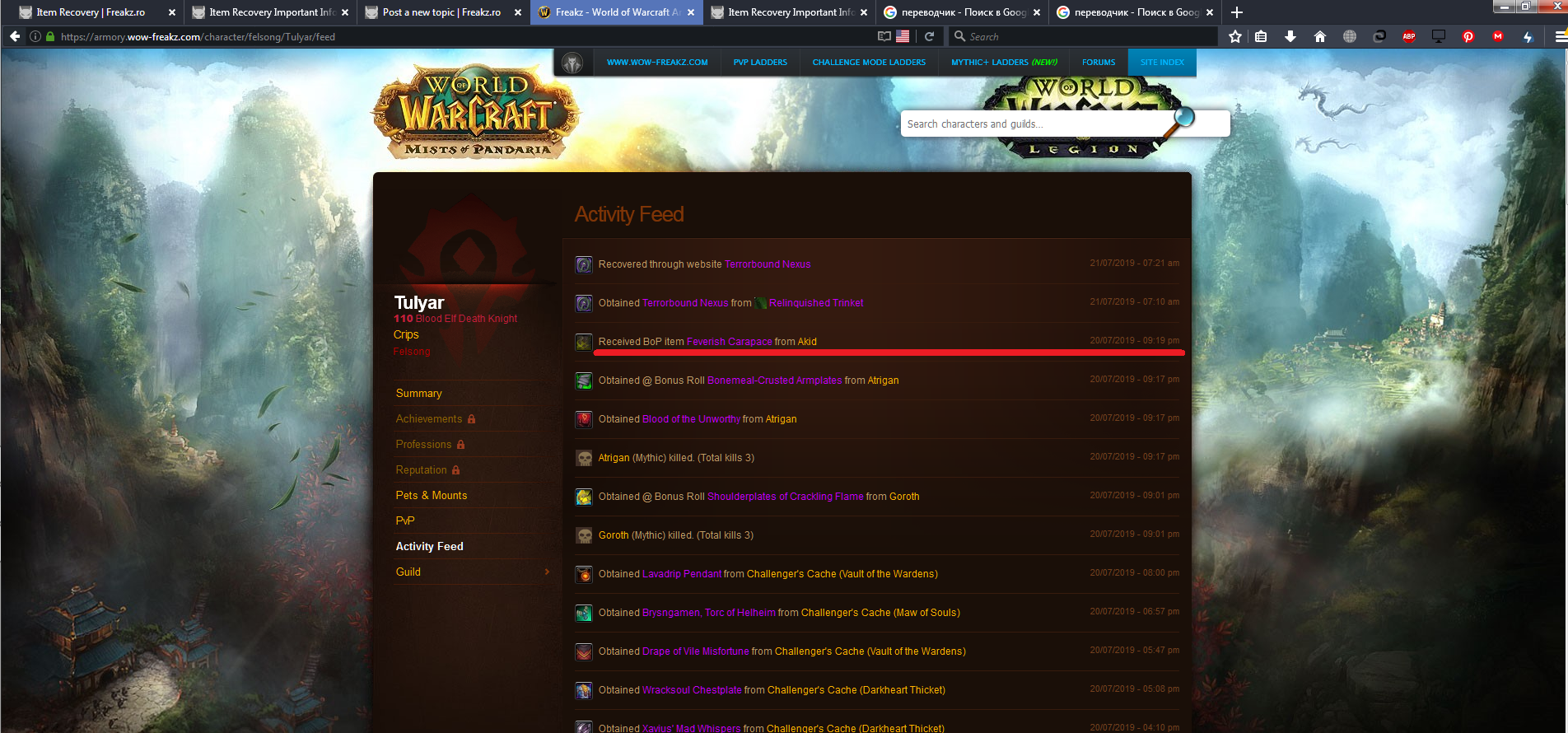Open PvP in character sidebar
Viewport: 1568px width, 733px height.
405,521
